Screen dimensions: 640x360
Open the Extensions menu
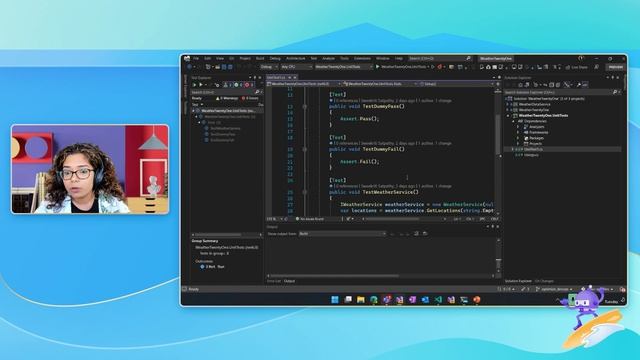362,58
